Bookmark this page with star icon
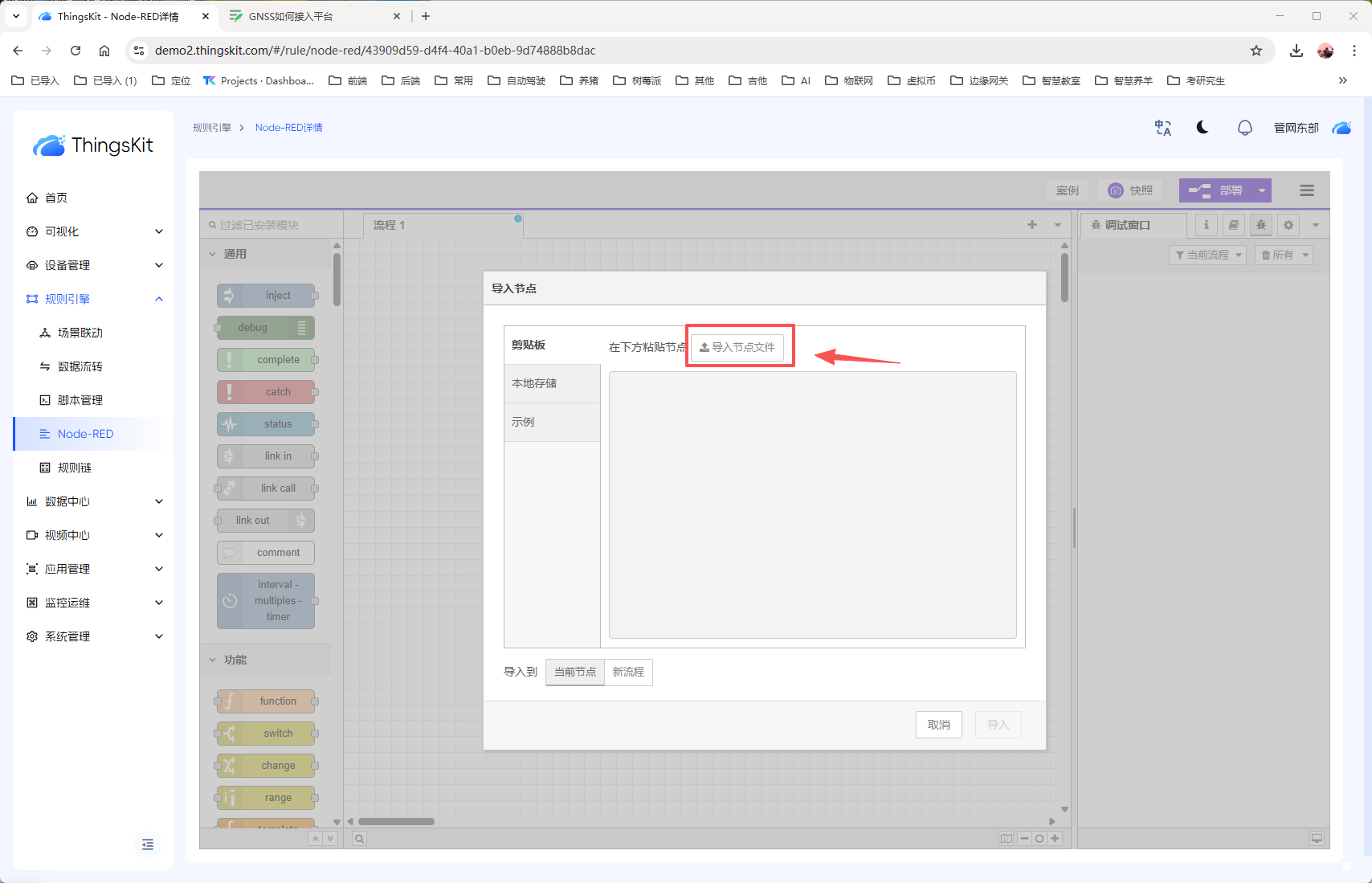Screen dimensions: 1372x883 (1256, 51)
